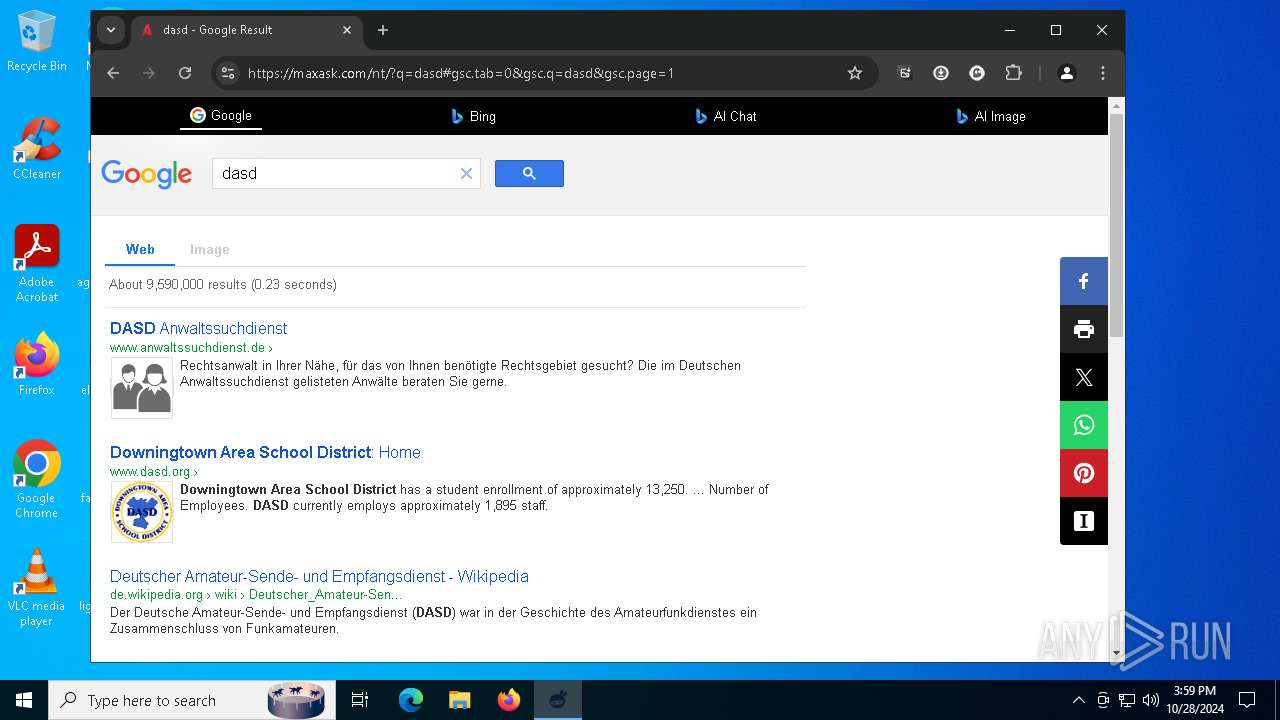Share the page on Facebook

point(1084,281)
